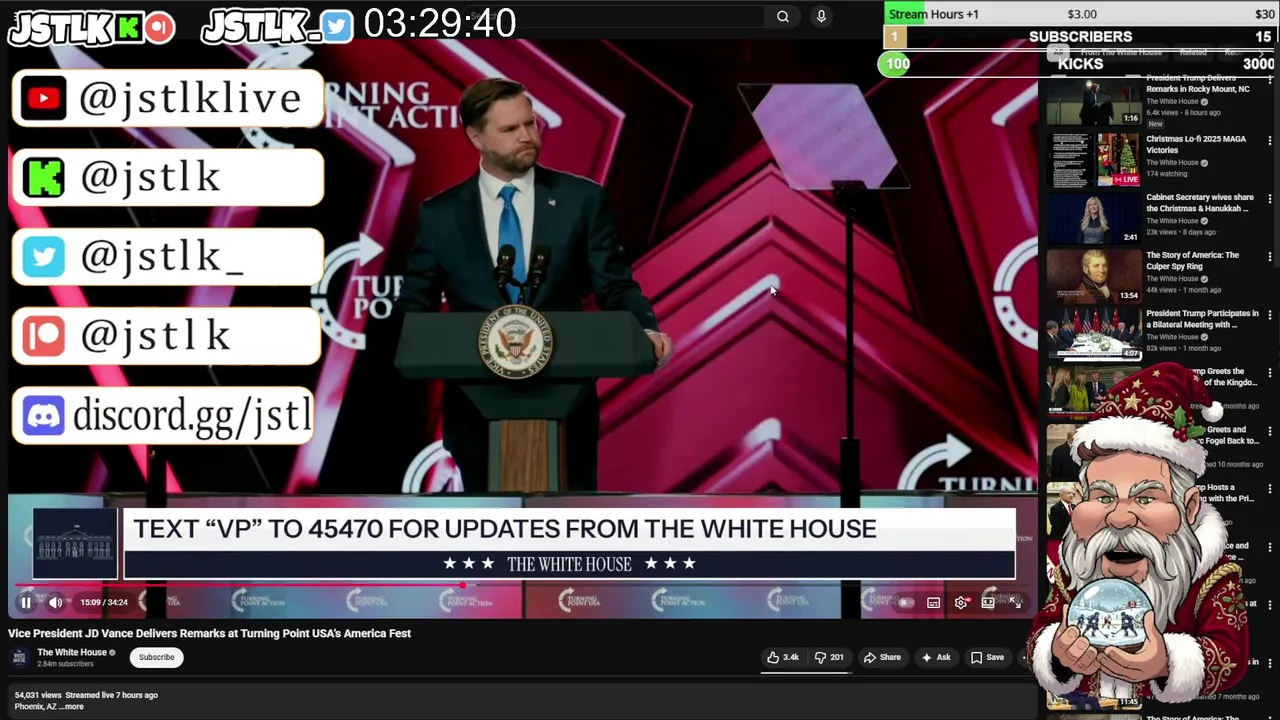Click '2.84m subscribers' text

65,664
